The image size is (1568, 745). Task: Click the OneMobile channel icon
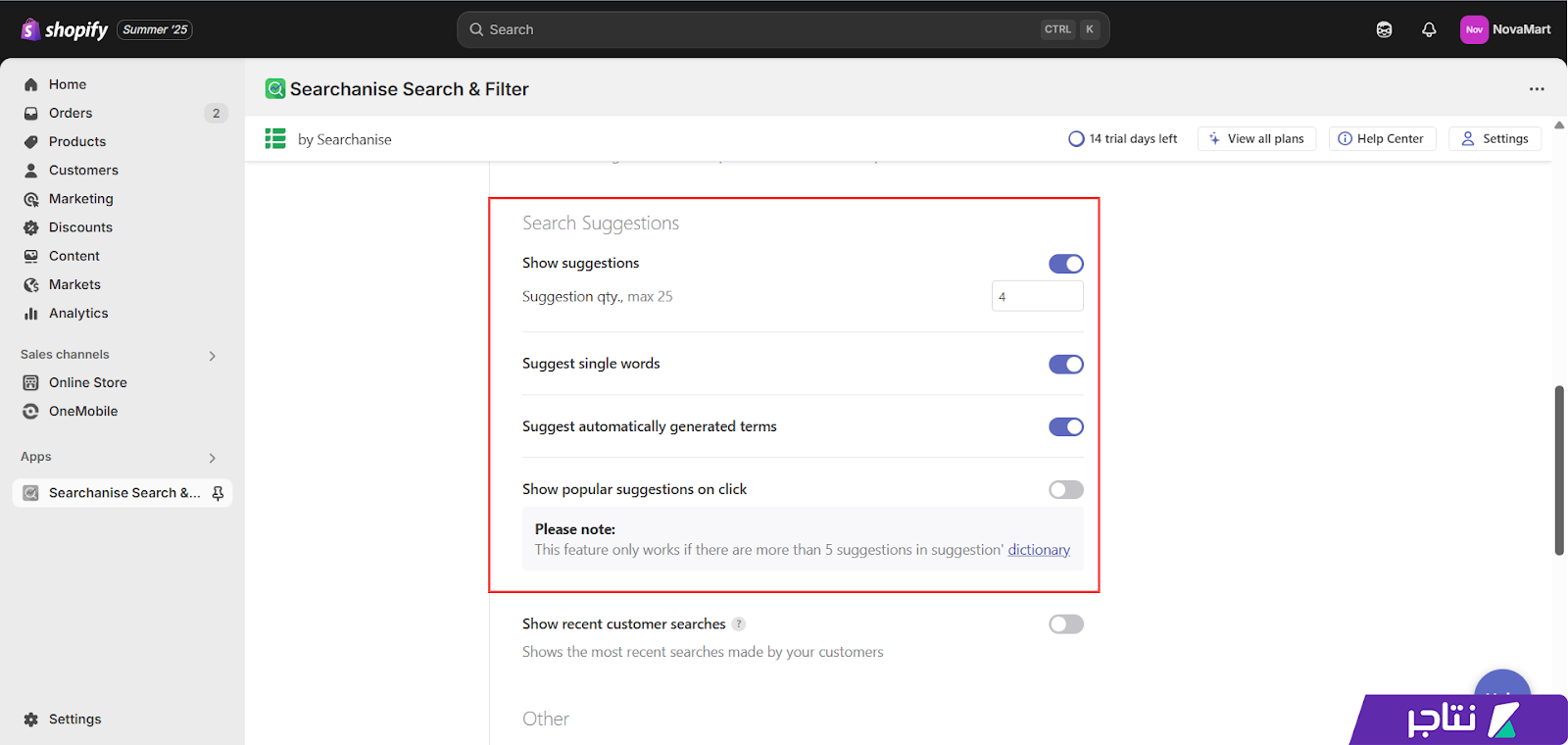[31, 412]
